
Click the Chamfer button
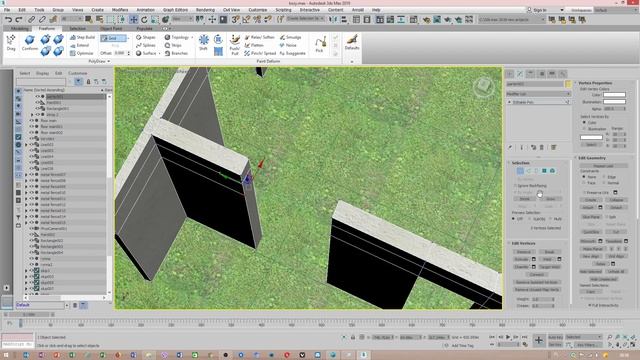click(x=522, y=267)
